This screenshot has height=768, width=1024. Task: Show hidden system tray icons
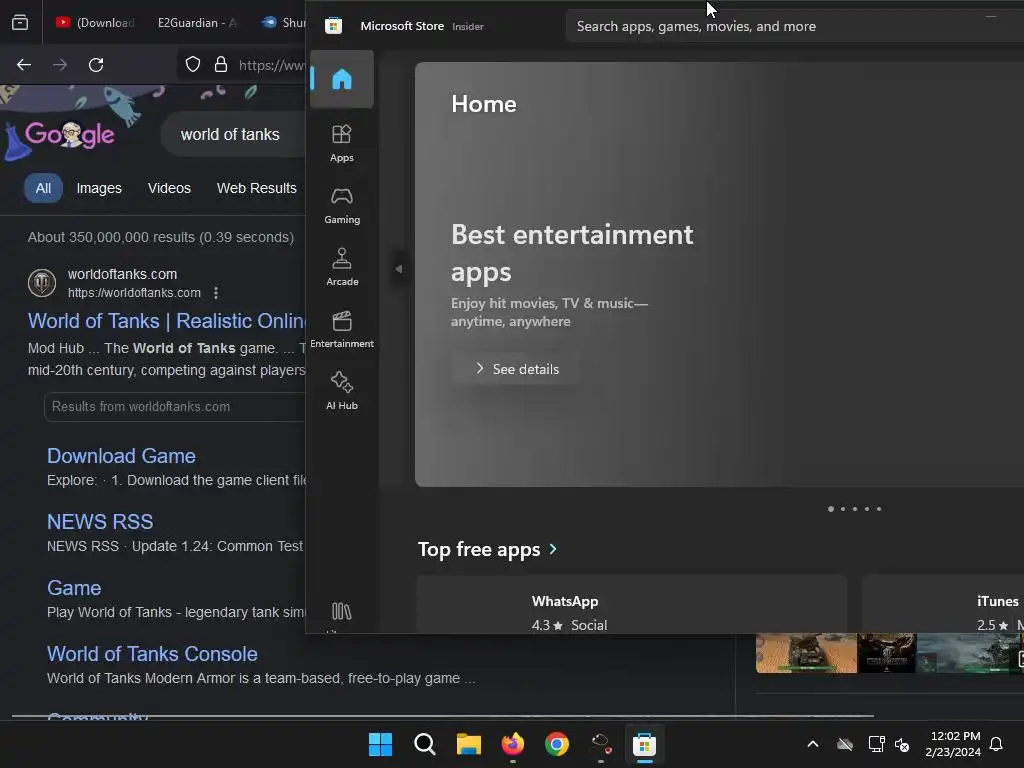[x=813, y=744]
